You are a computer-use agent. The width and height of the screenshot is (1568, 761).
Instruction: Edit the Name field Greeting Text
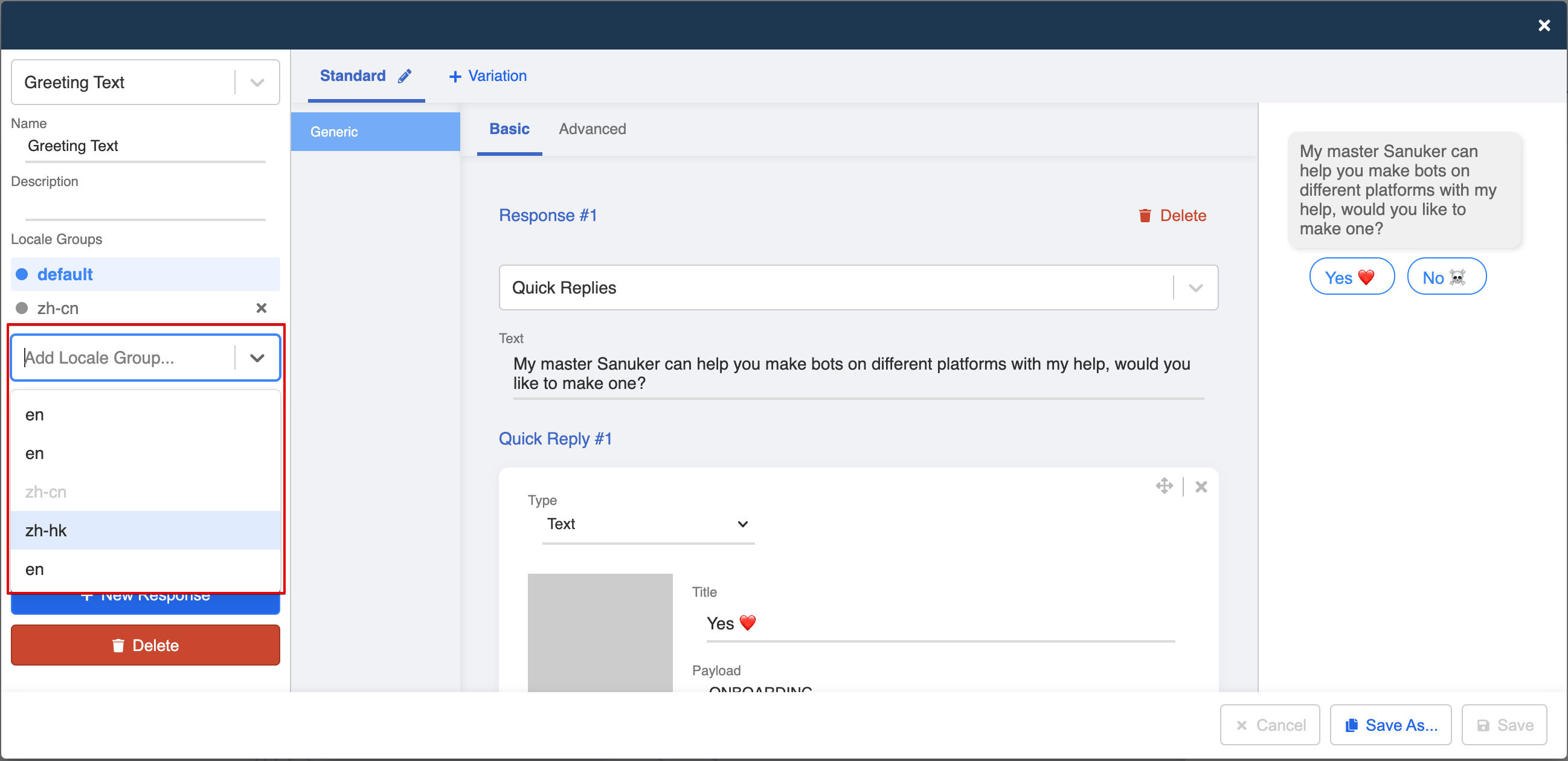click(146, 146)
